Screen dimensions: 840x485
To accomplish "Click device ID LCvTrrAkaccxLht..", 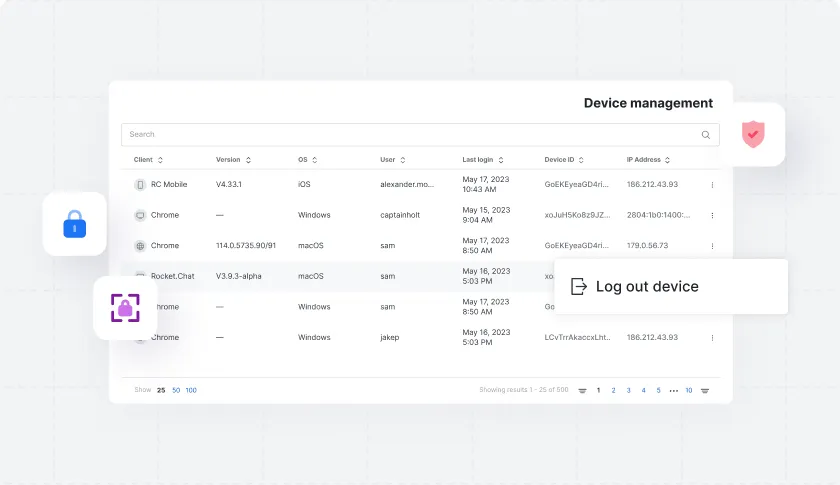I will tap(577, 337).
